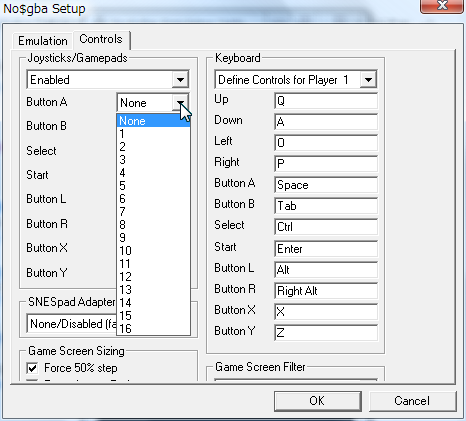Select the Controls tab

pyautogui.click(x=101, y=39)
